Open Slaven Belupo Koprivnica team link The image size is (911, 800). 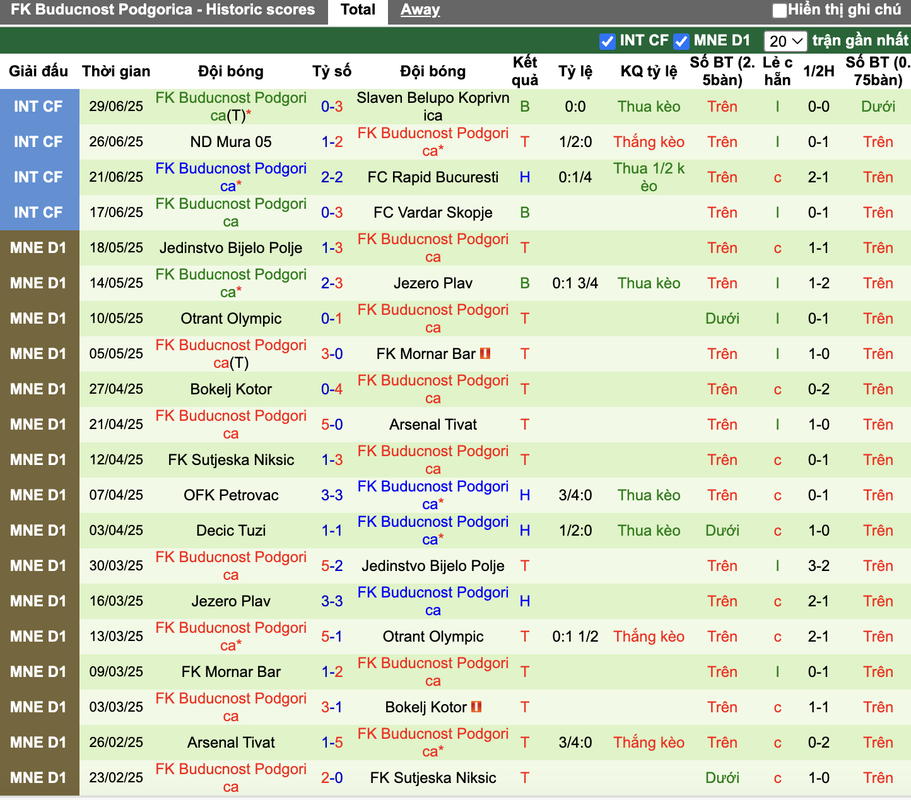click(433, 106)
